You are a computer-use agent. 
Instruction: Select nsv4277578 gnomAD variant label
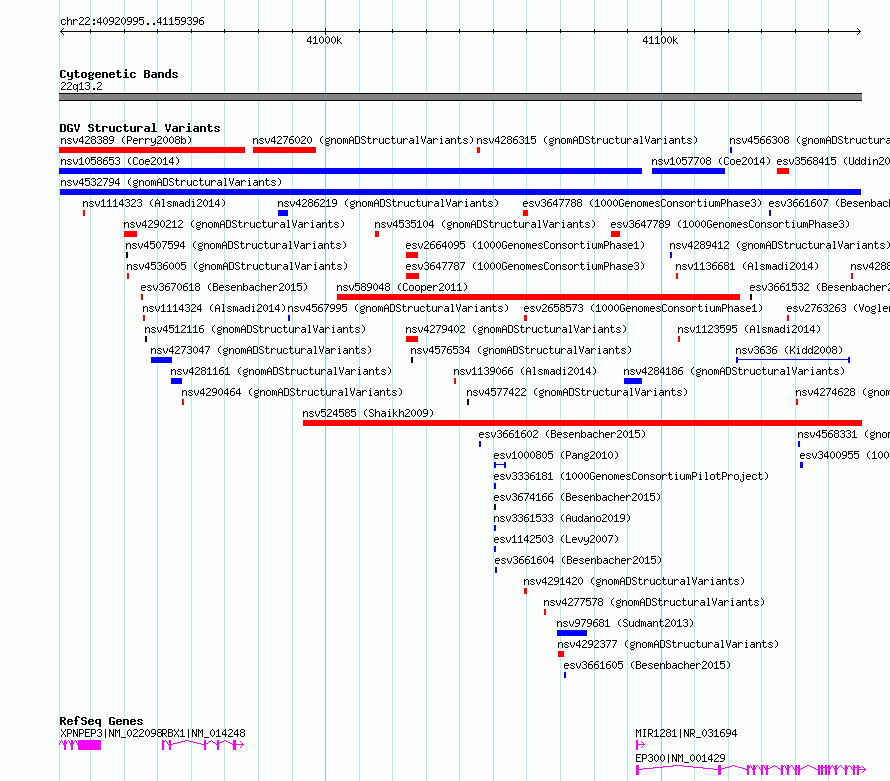click(x=654, y=602)
